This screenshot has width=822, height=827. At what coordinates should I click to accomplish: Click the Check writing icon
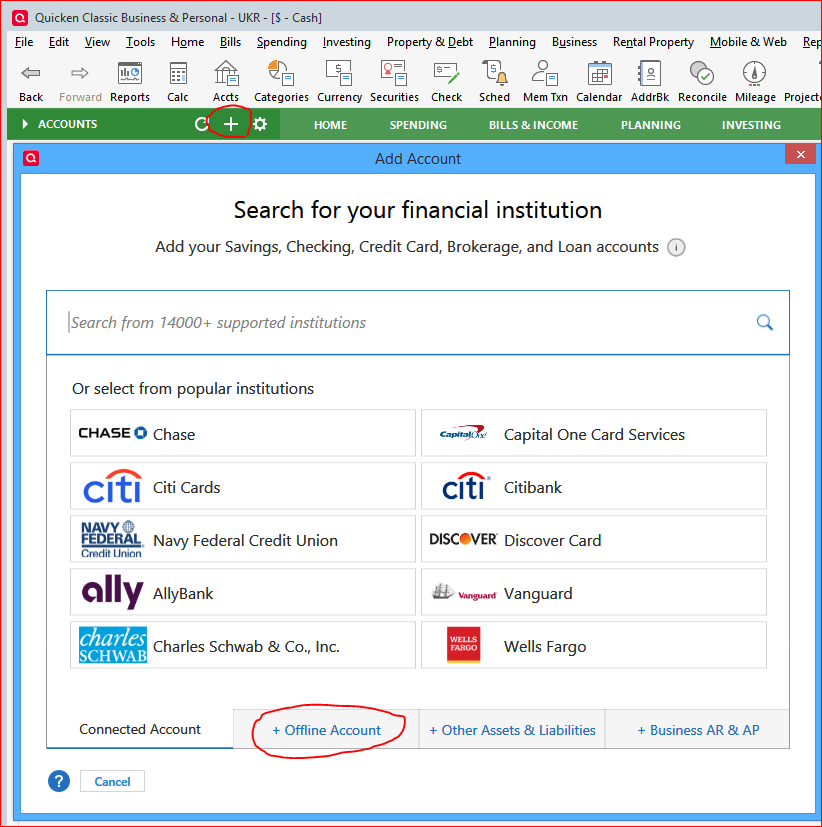[x=446, y=81]
